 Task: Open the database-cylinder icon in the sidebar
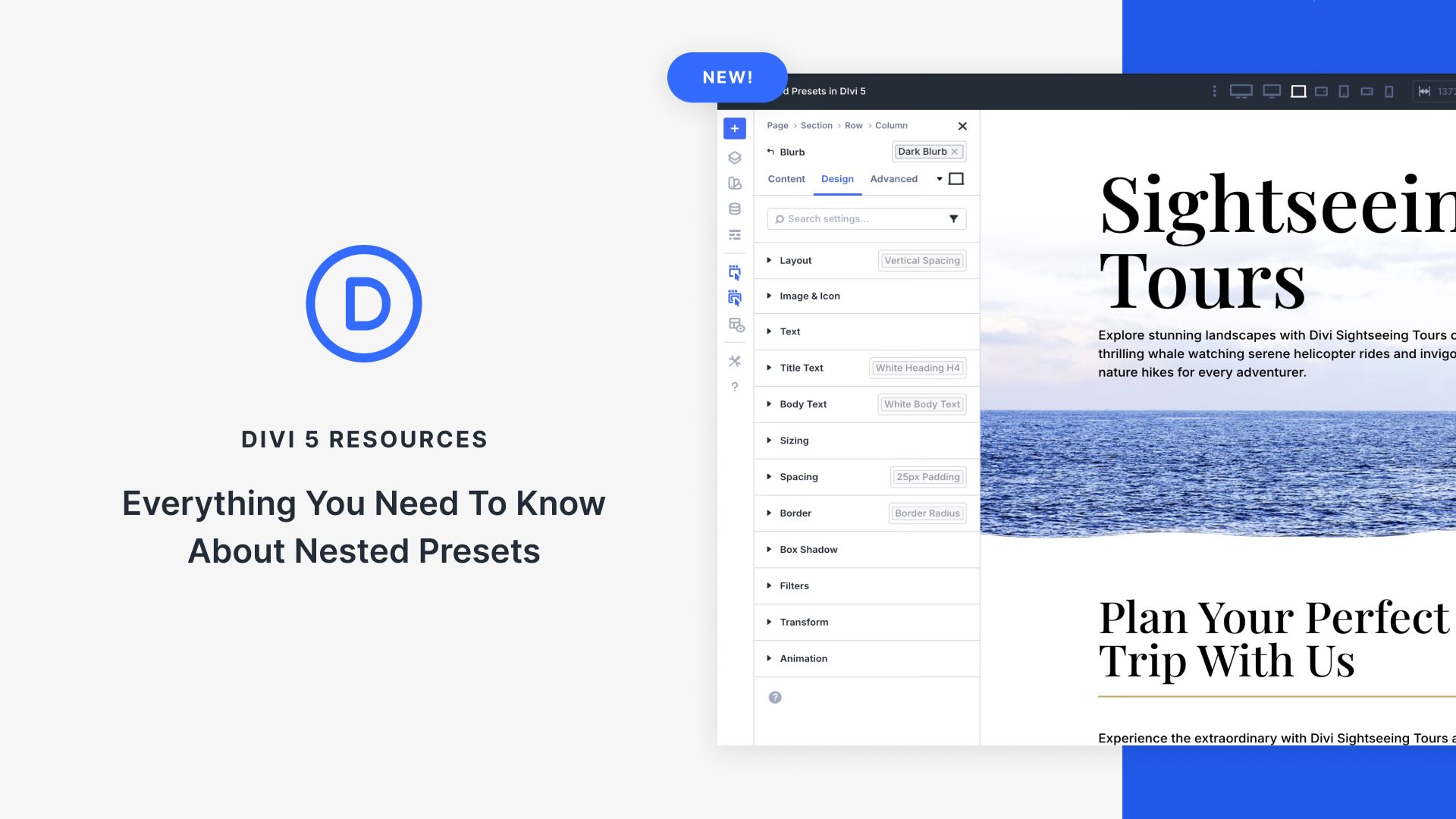734,209
